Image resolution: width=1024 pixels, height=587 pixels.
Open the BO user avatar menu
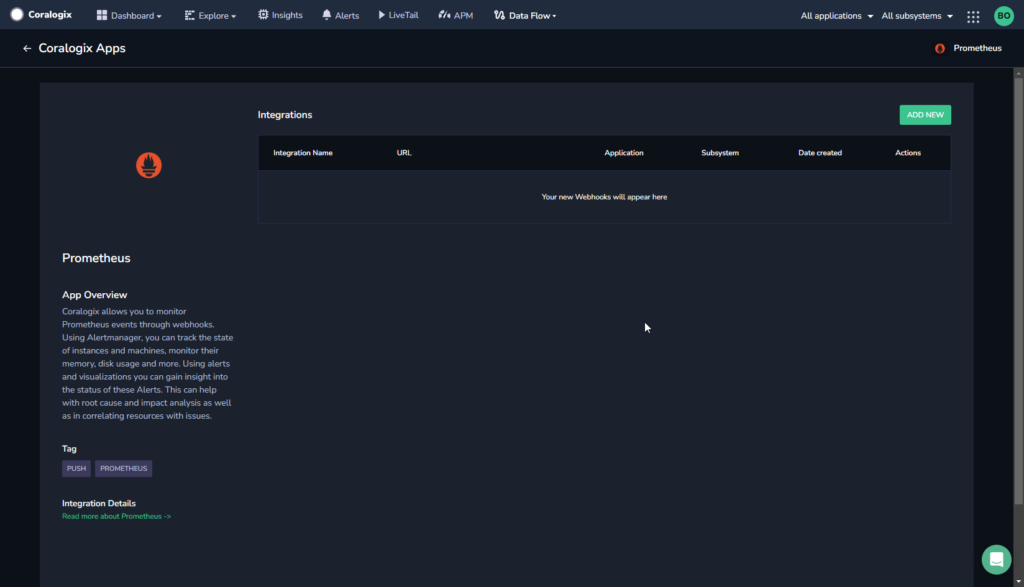[x=1004, y=16]
